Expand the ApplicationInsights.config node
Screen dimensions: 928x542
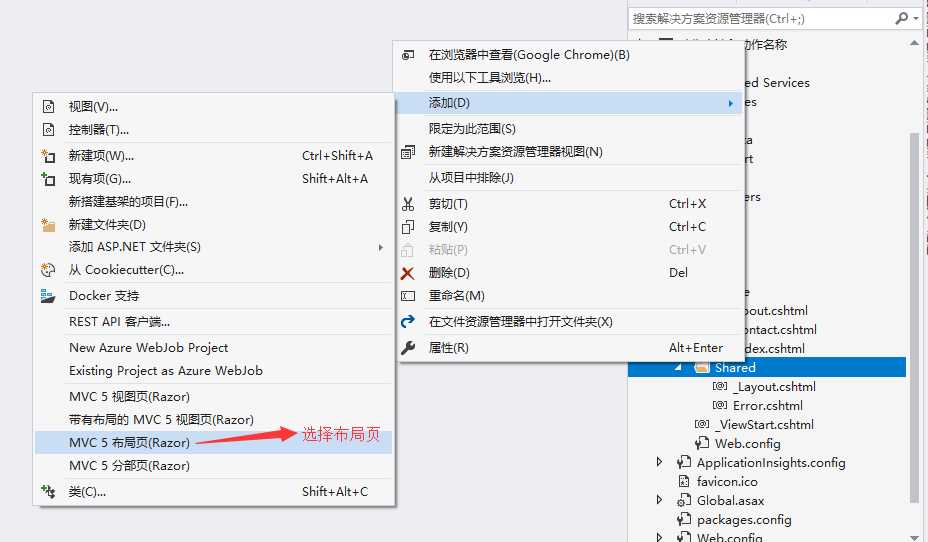click(659, 462)
